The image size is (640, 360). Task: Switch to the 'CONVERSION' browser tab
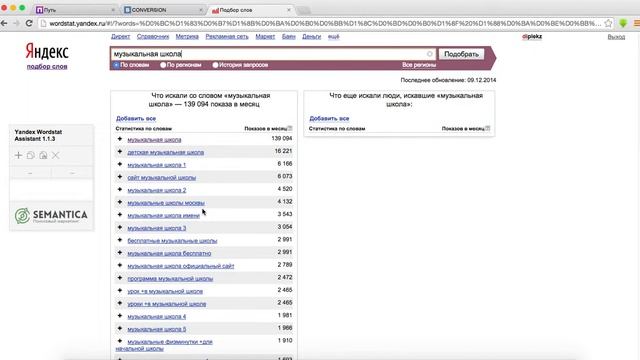coord(163,10)
